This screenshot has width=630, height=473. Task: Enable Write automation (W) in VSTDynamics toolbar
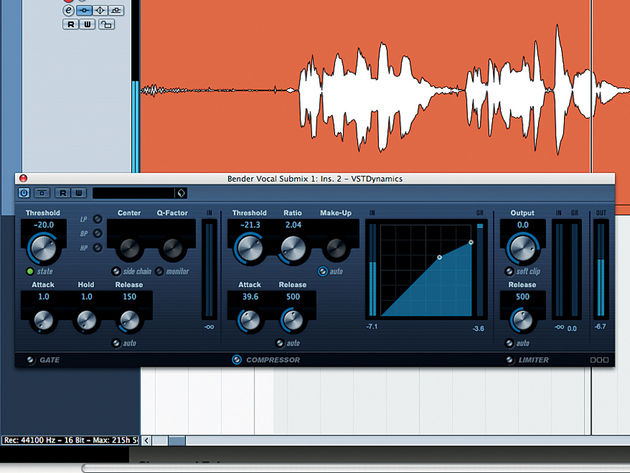79,193
